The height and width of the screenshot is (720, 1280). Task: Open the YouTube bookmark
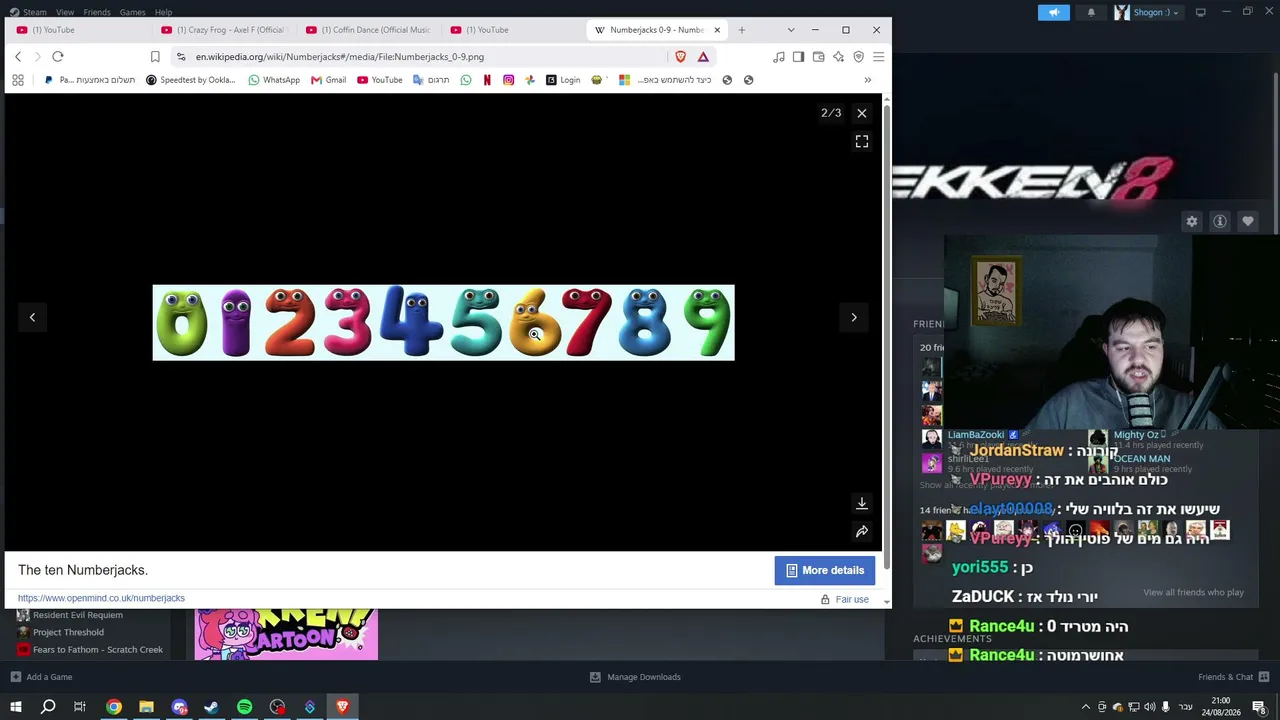click(x=380, y=80)
